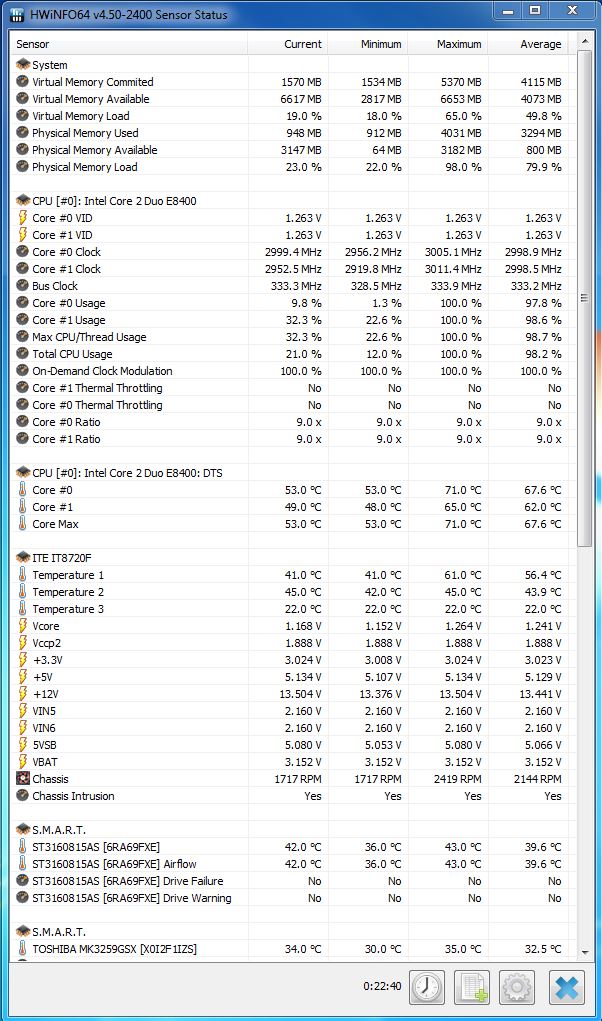Select the Virtual Memory Load row
Viewport: 602px width, 1021px height.
pos(290,116)
